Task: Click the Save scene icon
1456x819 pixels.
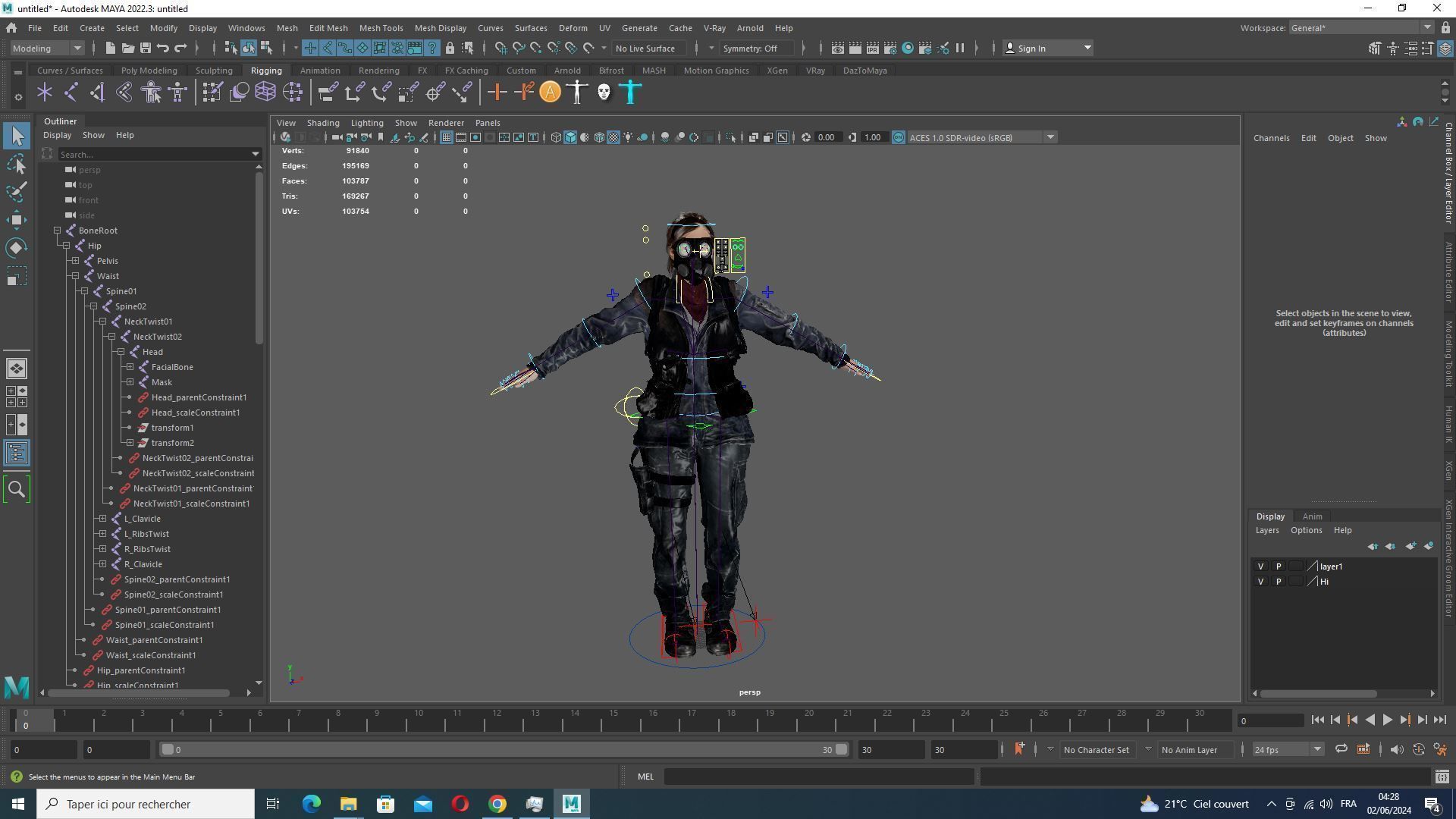Action: pyautogui.click(x=145, y=48)
